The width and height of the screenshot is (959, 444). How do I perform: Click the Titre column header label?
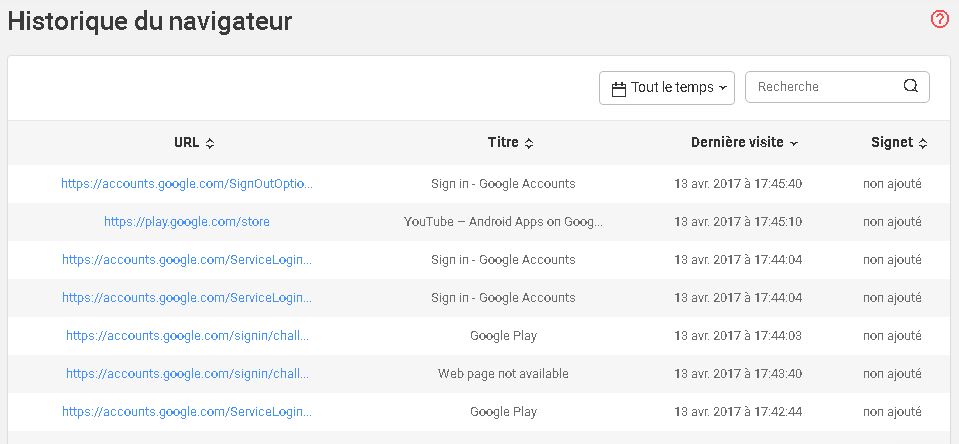(x=503, y=142)
